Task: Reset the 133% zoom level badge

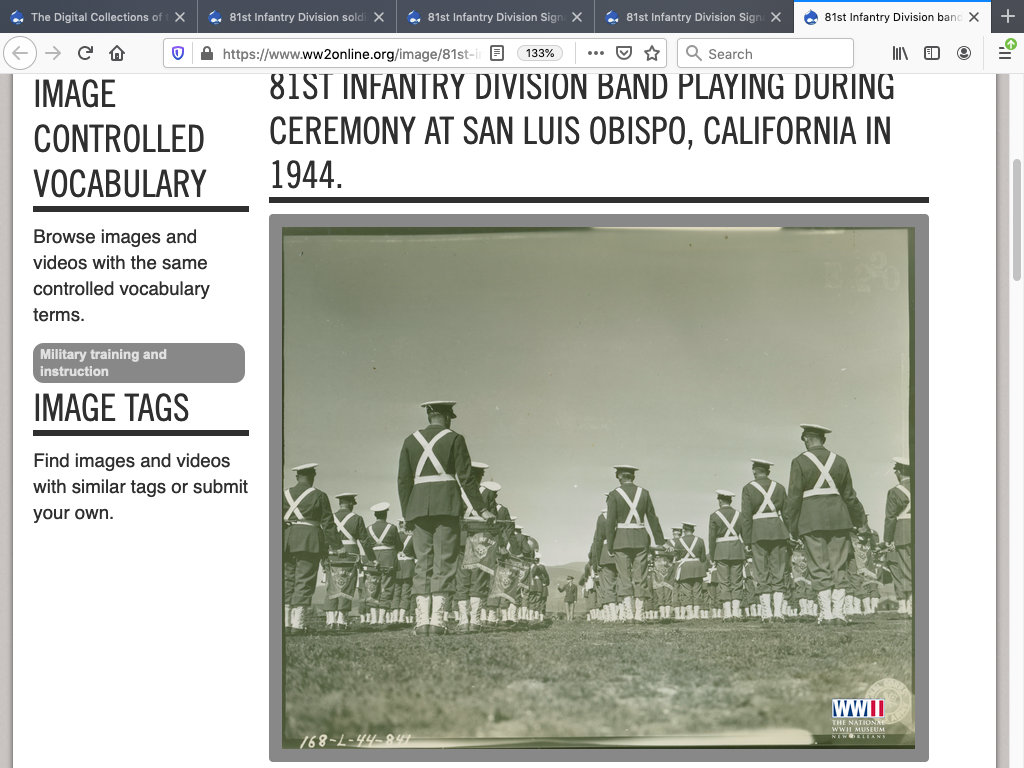Action: (540, 53)
